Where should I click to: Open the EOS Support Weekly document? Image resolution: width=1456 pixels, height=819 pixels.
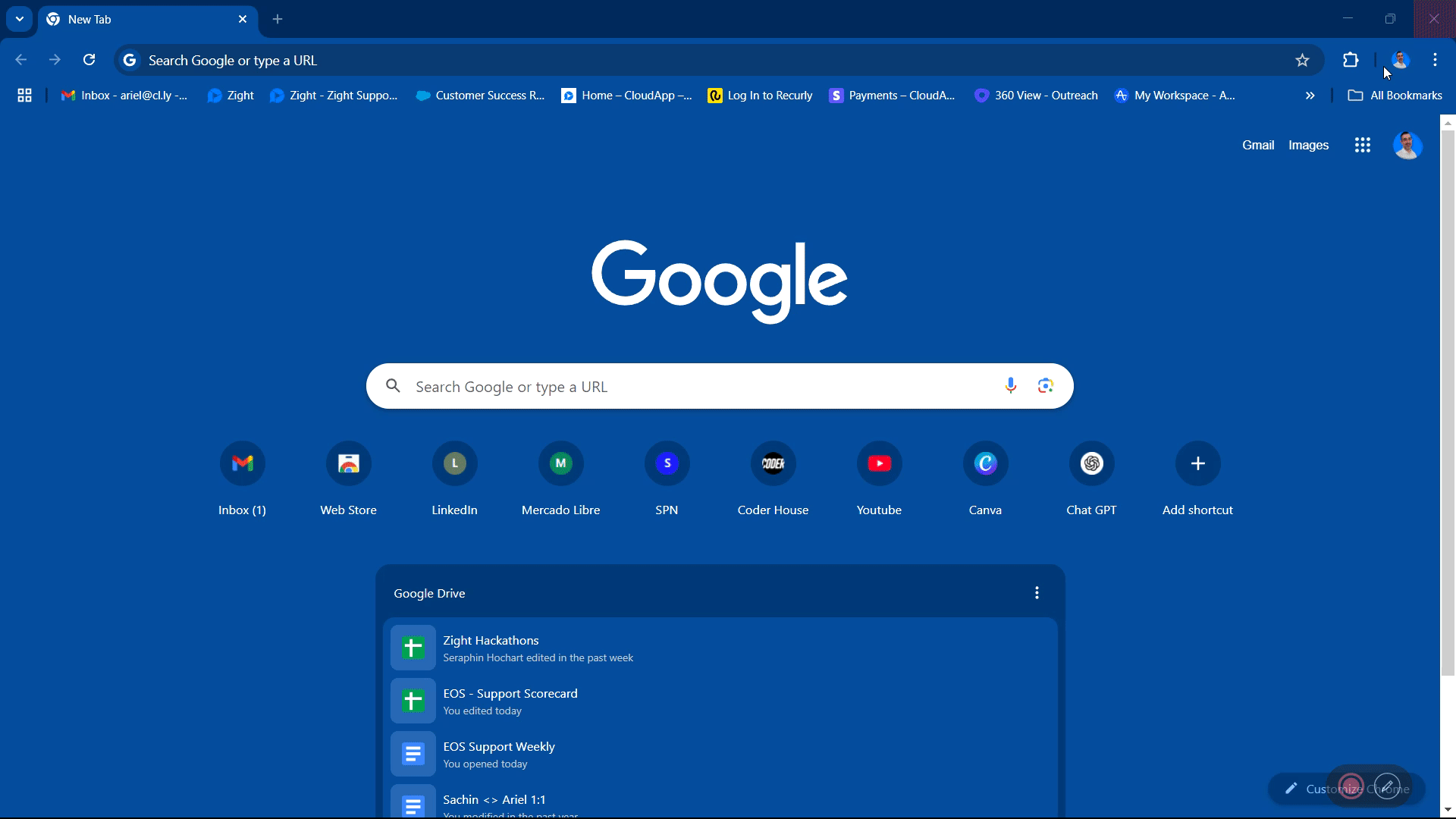[x=720, y=754]
